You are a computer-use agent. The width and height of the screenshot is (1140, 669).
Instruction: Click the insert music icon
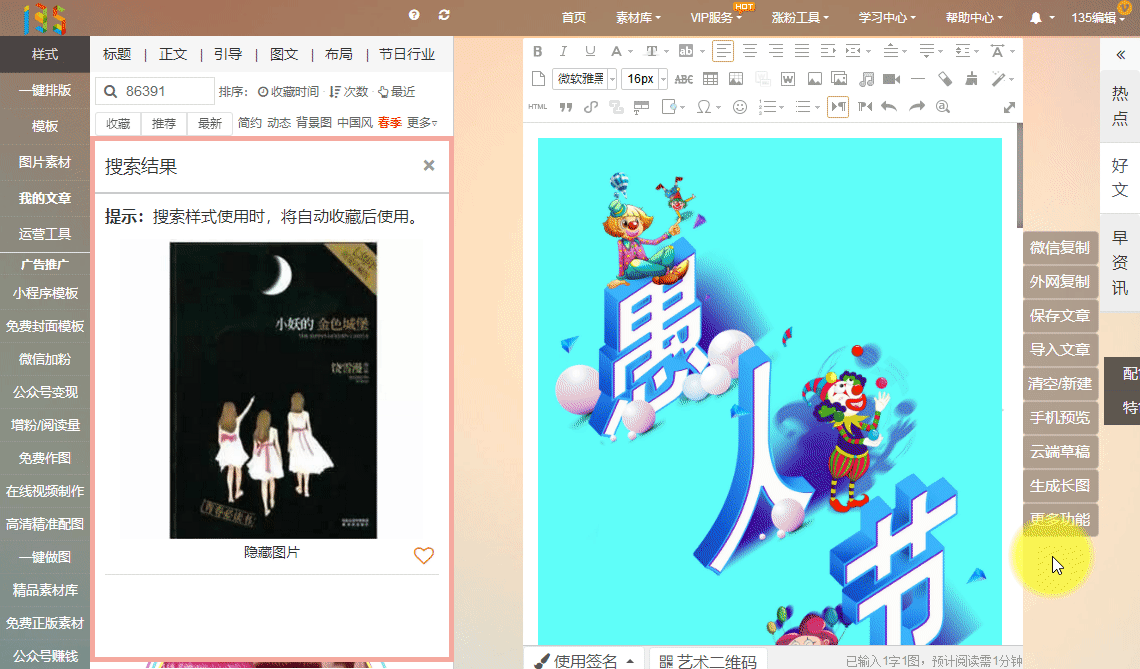point(866,79)
